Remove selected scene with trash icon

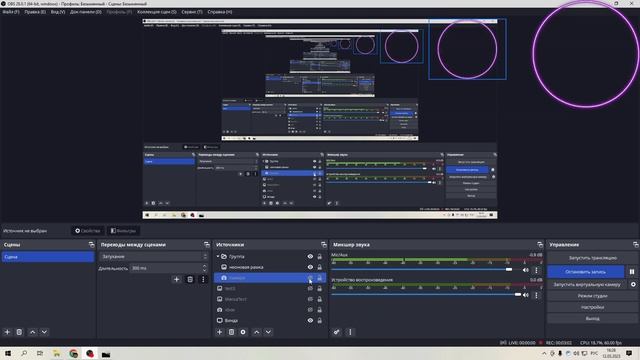click(x=19, y=332)
